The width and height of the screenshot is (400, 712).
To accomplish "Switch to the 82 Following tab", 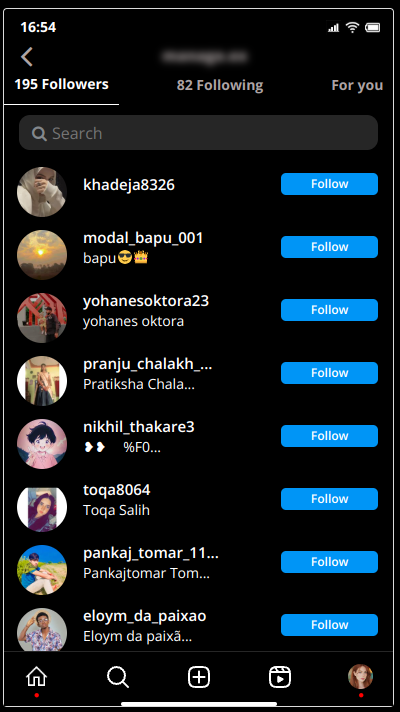I will (x=220, y=85).
